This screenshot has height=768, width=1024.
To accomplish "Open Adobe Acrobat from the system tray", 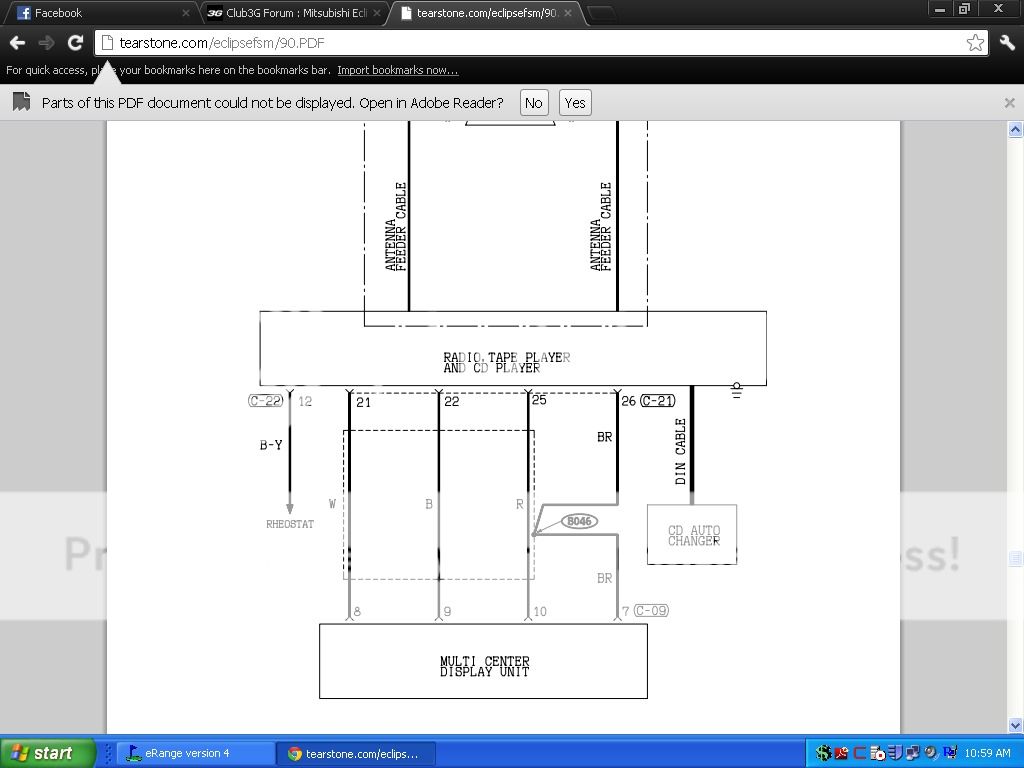I will tap(840, 753).
